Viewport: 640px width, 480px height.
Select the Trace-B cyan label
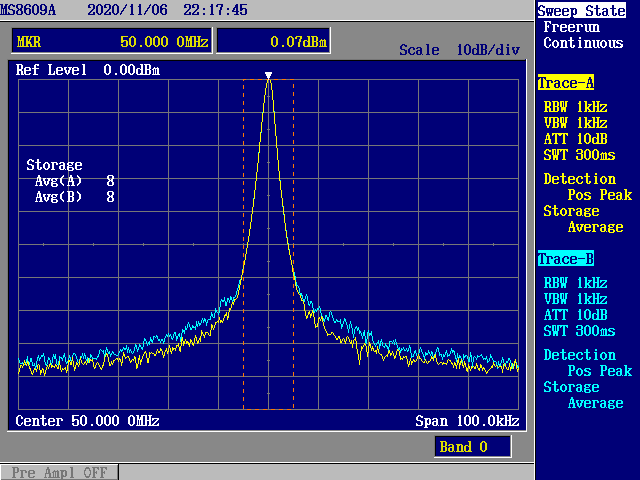pyautogui.click(x=566, y=259)
